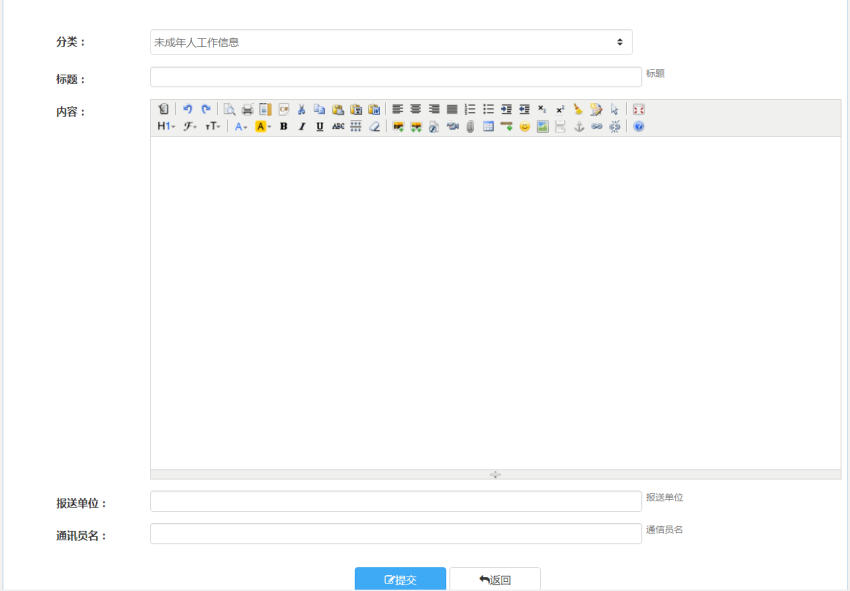
Task: Toggle HTML source code view
Action: (x=163, y=109)
